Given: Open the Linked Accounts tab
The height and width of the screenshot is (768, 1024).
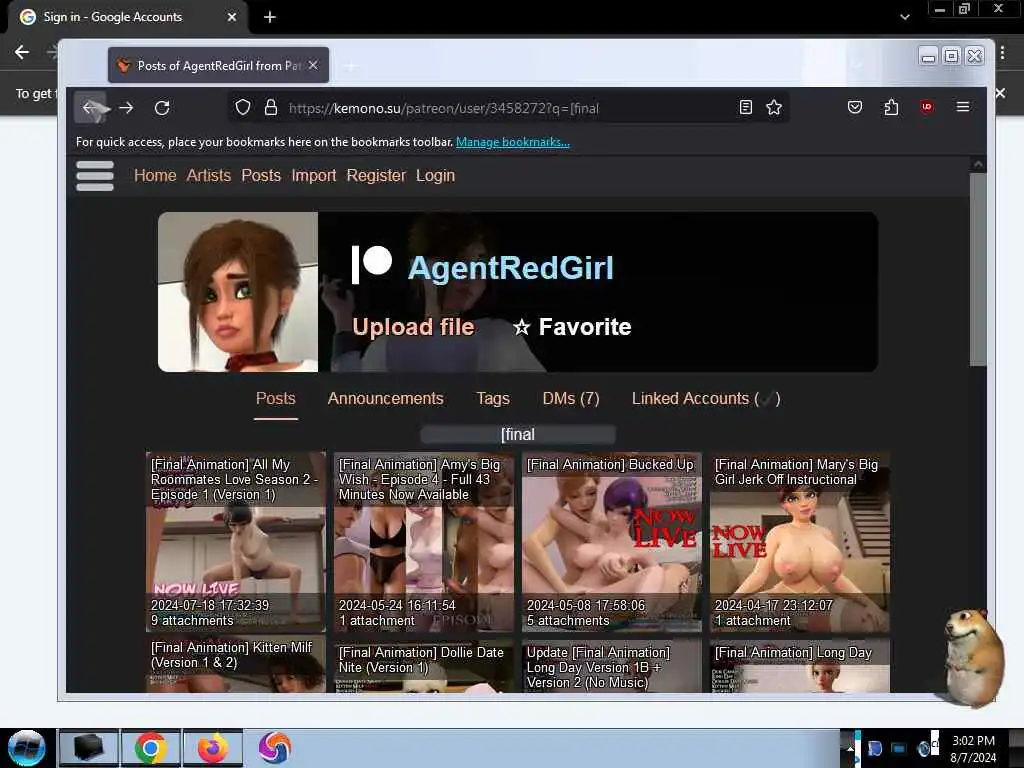Looking at the screenshot, I should [x=706, y=398].
